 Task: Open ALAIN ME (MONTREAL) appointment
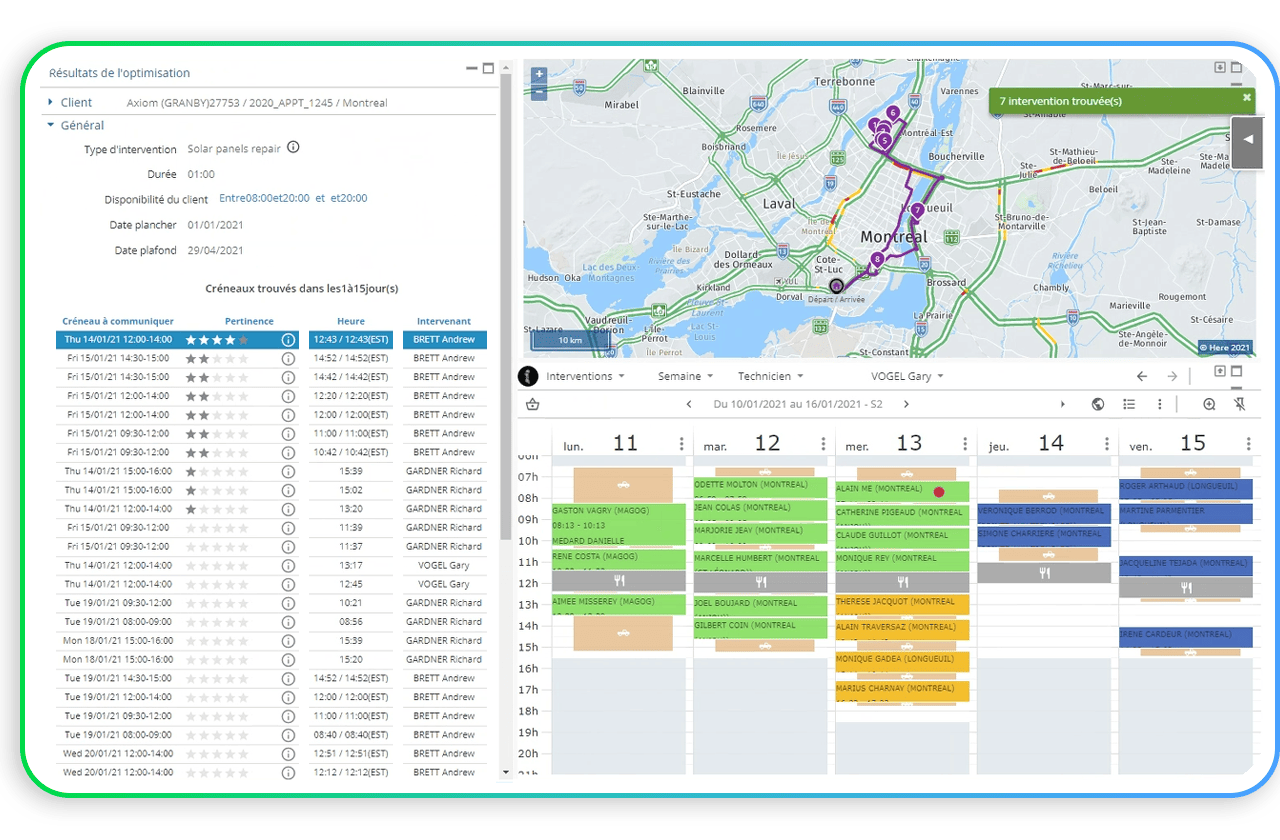pos(902,491)
